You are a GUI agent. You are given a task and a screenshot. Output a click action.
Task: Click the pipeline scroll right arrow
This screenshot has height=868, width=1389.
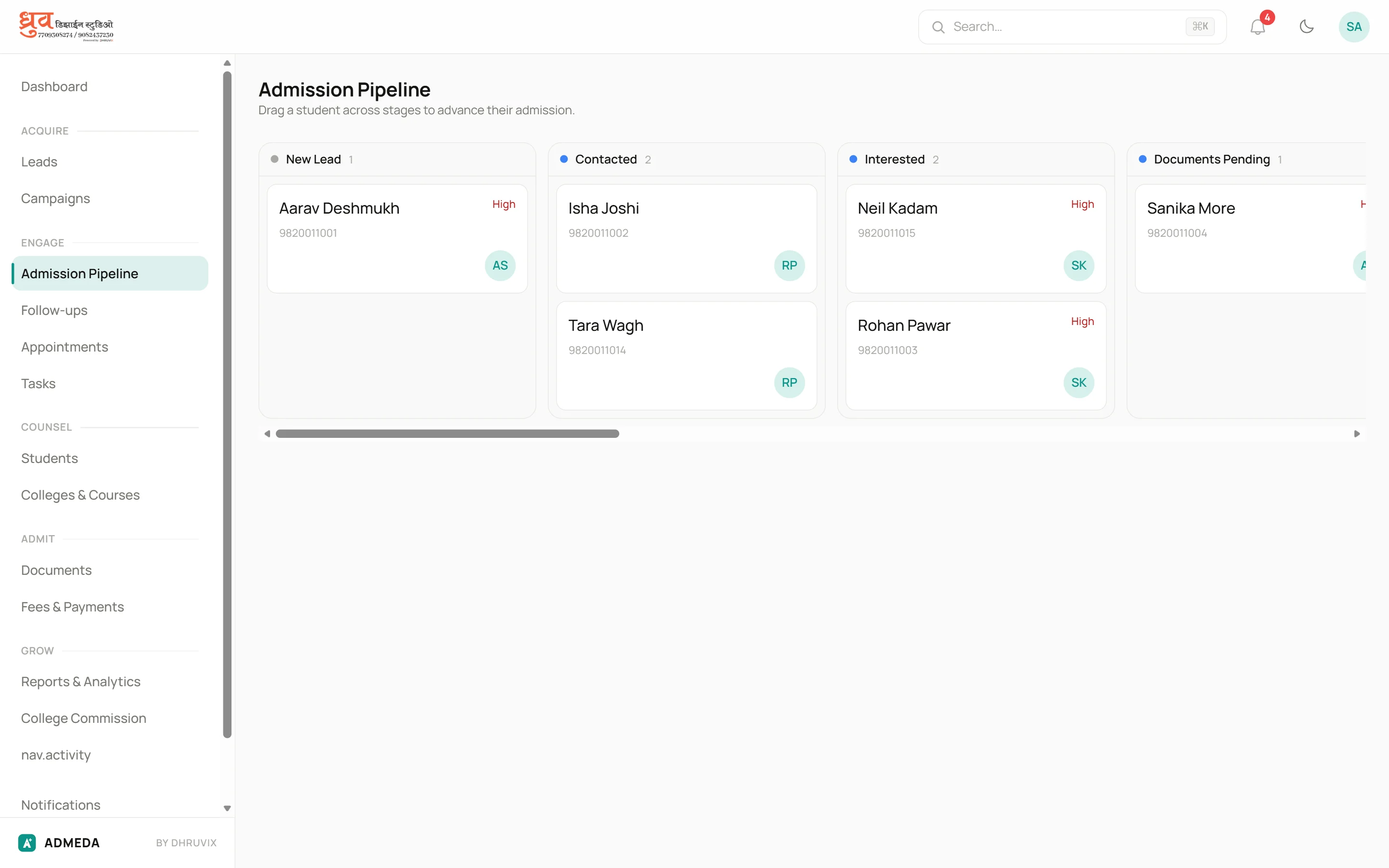pyautogui.click(x=1357, y=434)
